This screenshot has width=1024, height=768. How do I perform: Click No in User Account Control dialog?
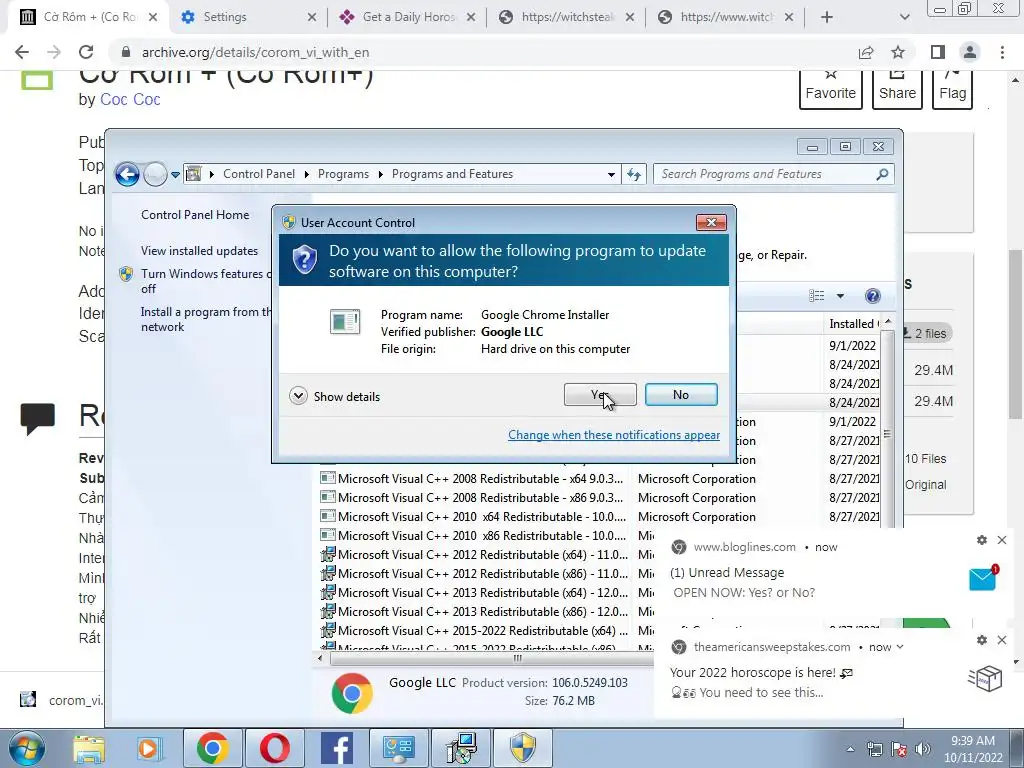[680, 394]
